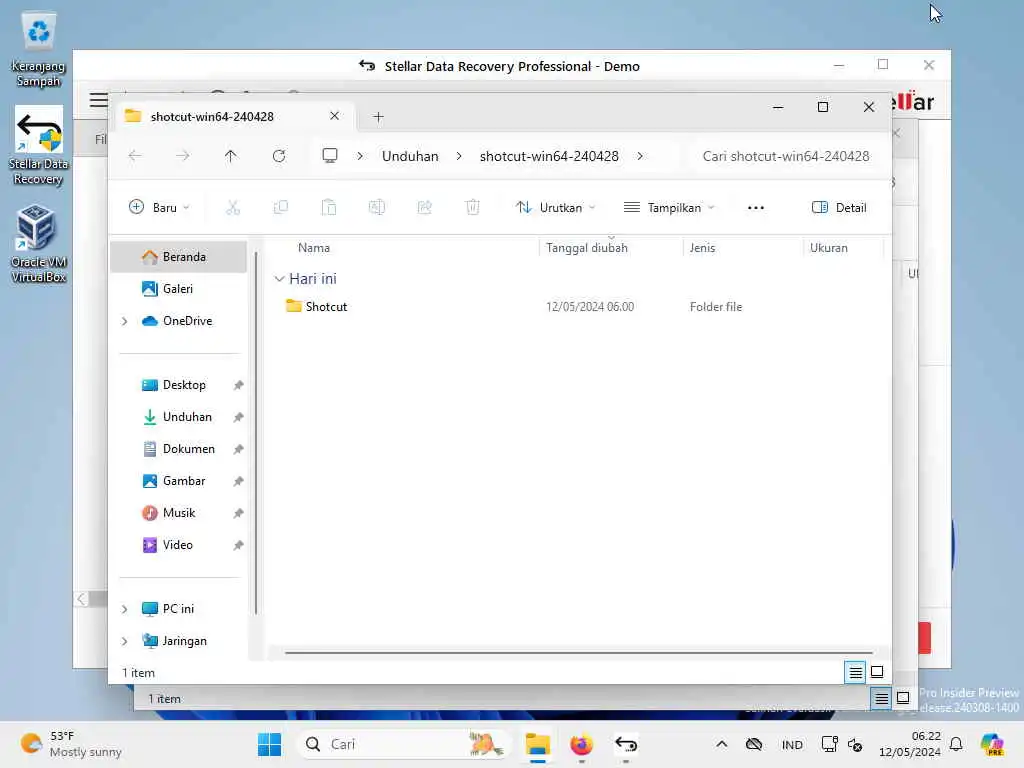Click Unduhan breadcrumb in address bar
Viewport: 1024px width, 768px height.
click(x=410, y=156)
